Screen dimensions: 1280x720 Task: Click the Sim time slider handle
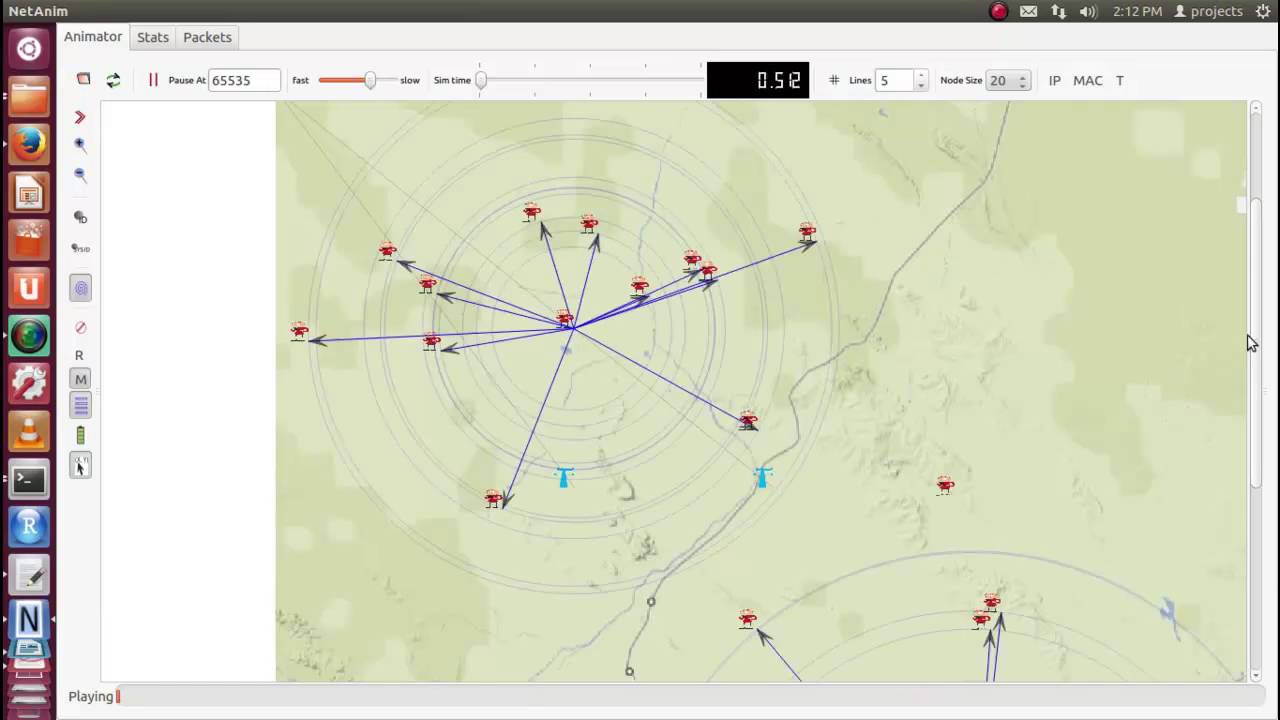point(481,80)
